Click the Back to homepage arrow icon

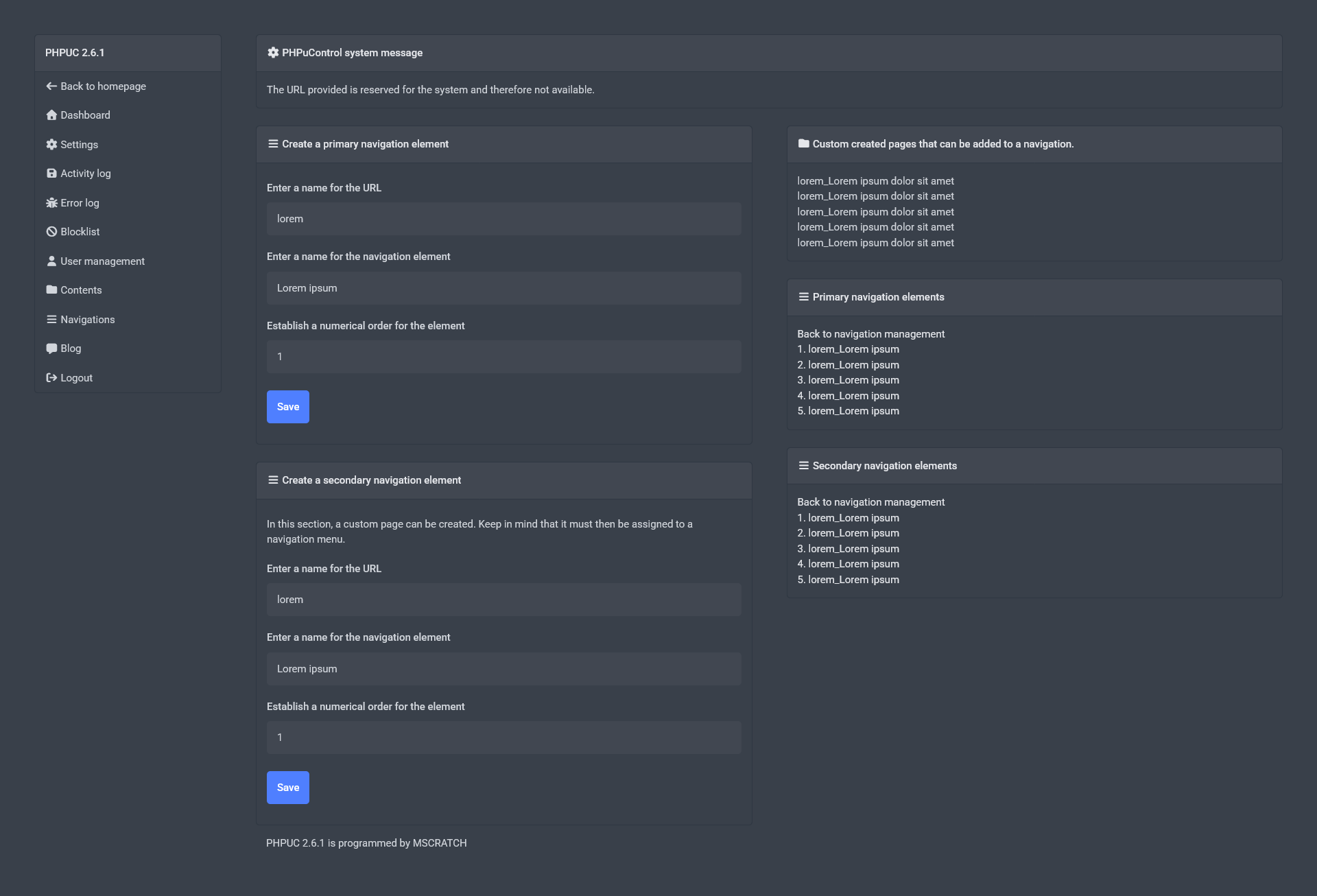tap(51, 86)
